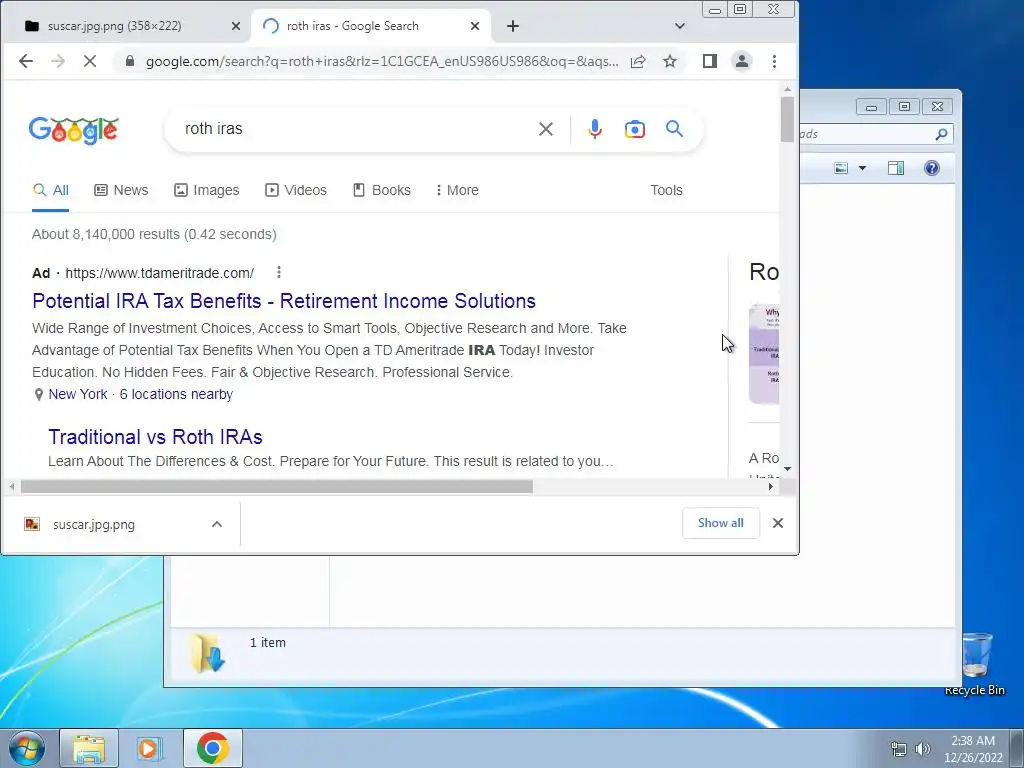1024x768 pixels.
Task: Switch to Books results
Action: coord(381,190)
